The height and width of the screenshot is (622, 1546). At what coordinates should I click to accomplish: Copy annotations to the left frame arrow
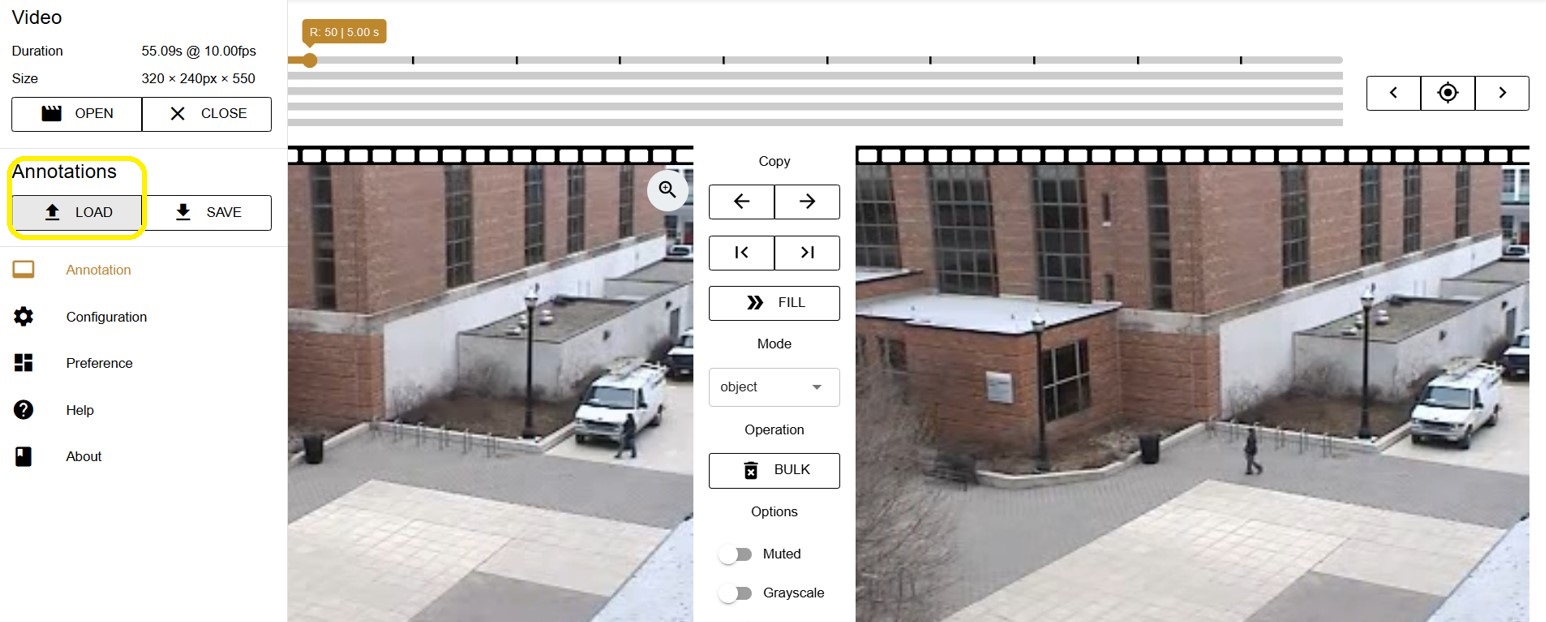741,202
